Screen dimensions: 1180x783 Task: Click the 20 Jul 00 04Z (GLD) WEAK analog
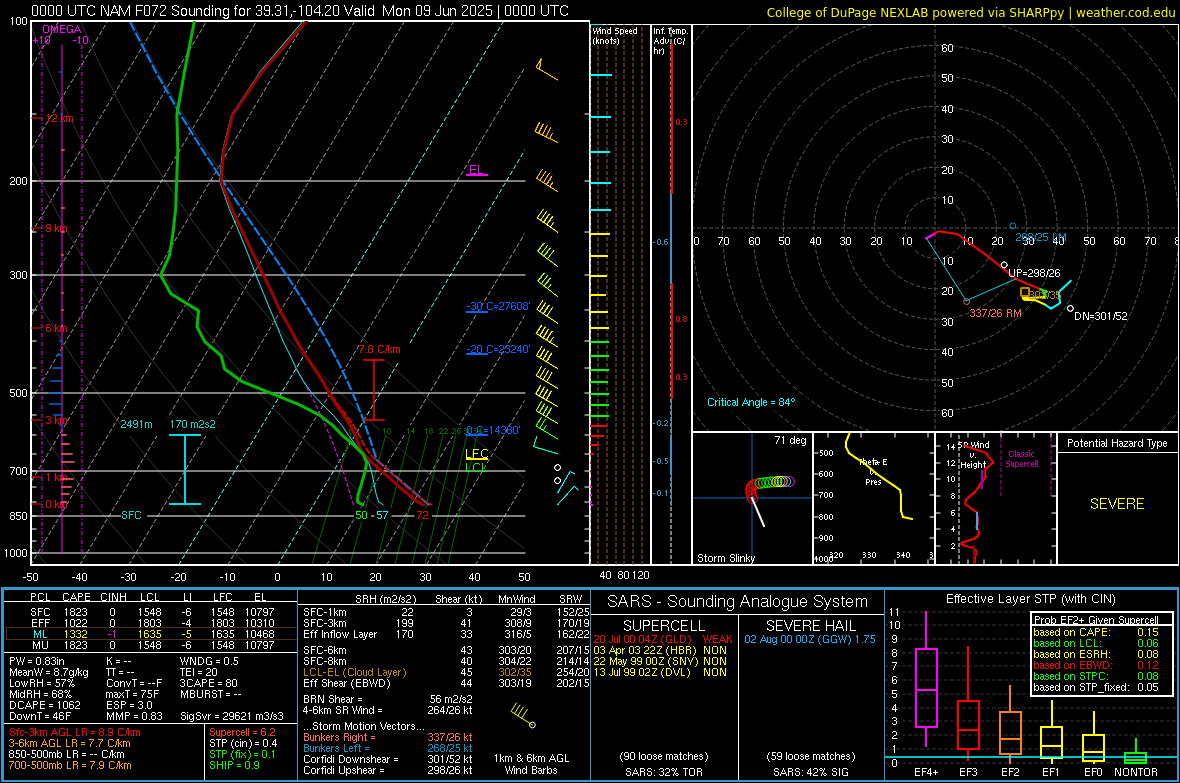click(663, 639)
